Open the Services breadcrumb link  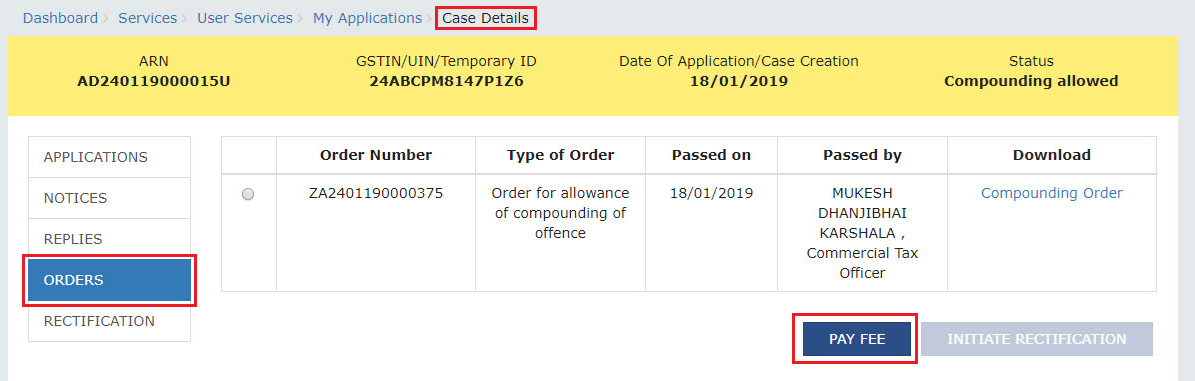[147, 18]
